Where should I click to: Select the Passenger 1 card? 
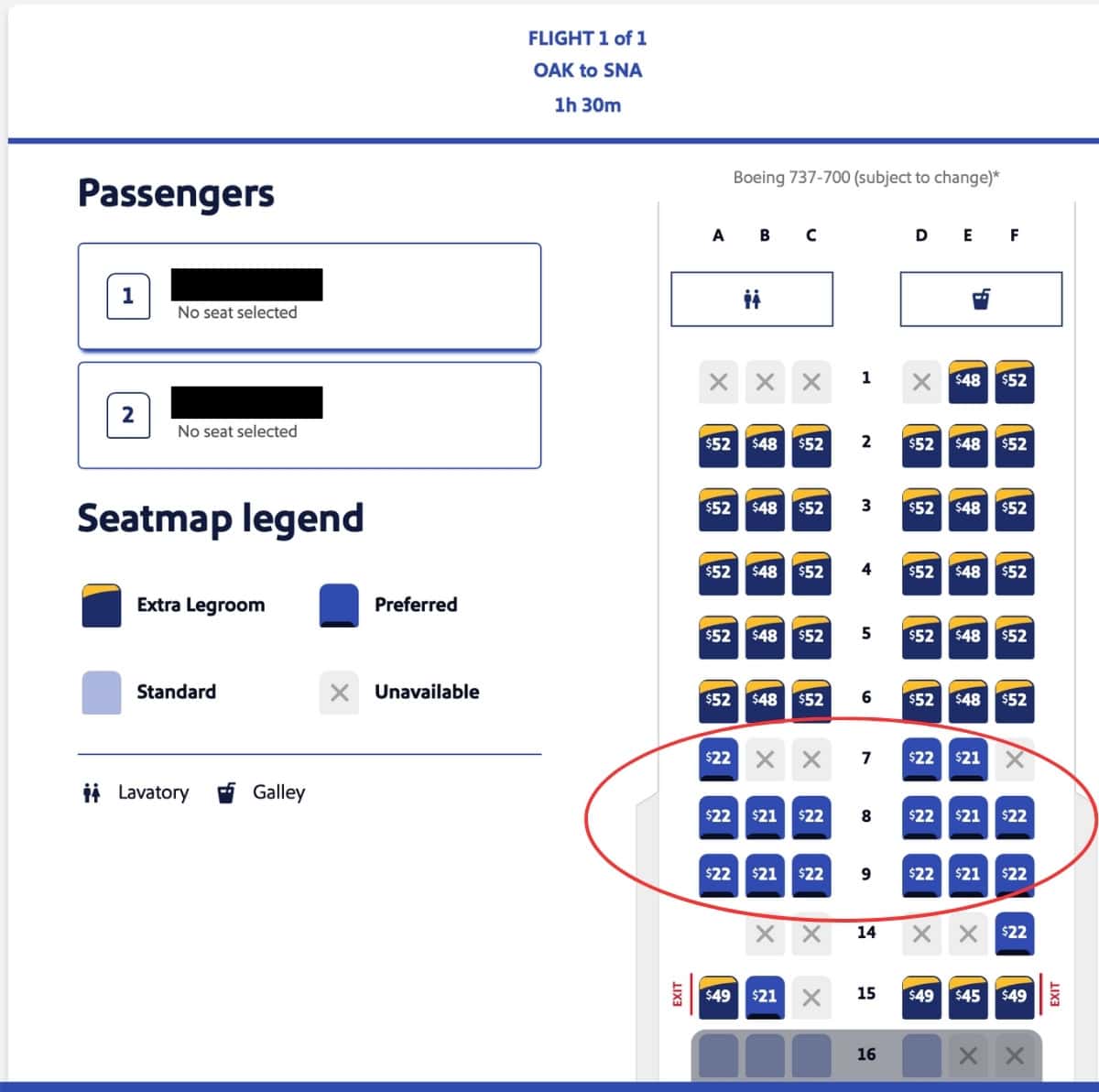click(x=310, y=296)
